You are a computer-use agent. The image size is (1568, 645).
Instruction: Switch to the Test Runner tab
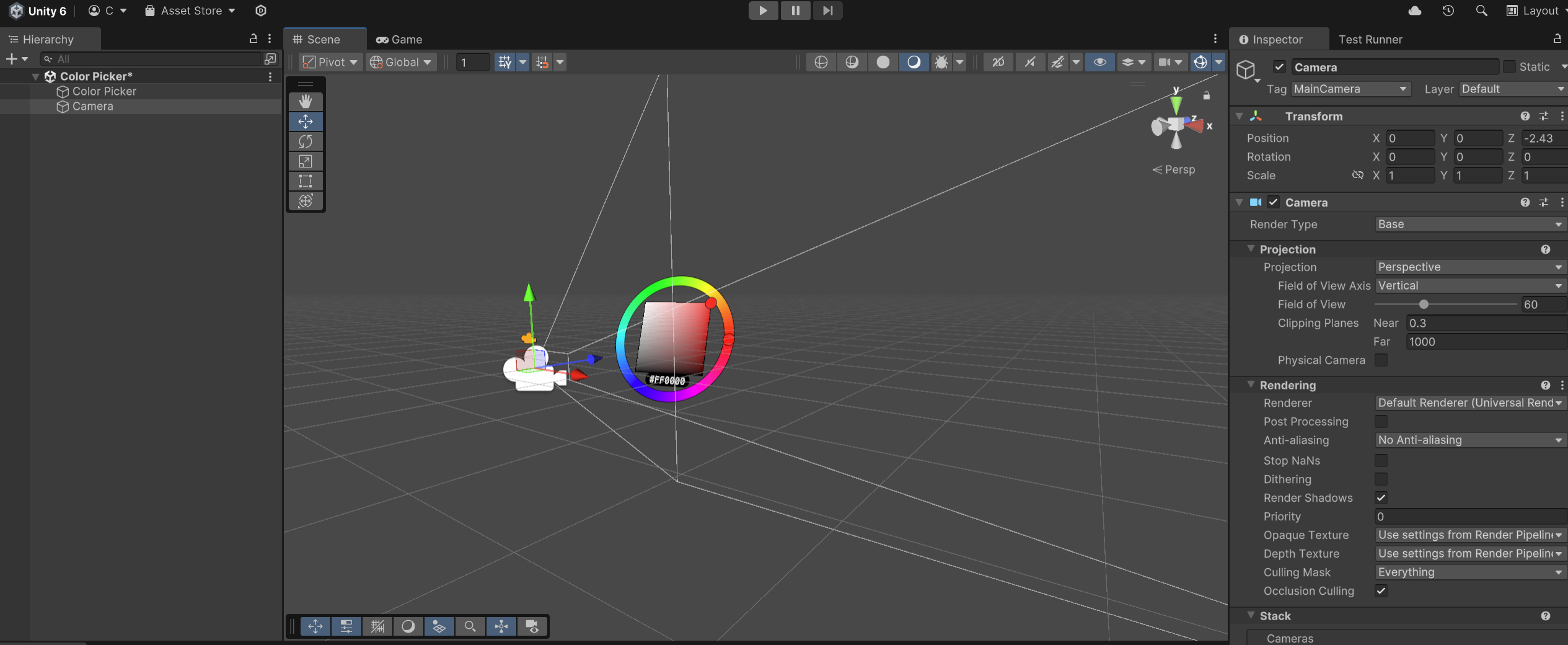click(1370, 39)
